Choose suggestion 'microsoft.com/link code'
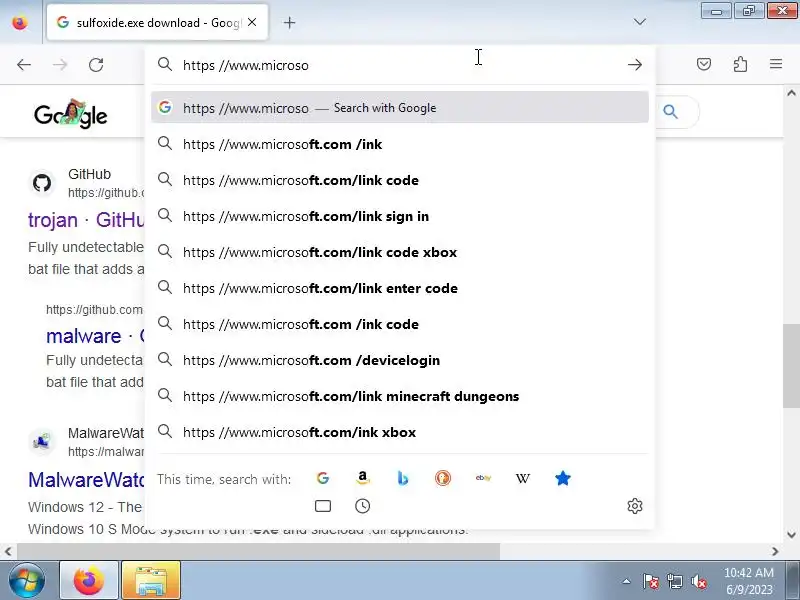Image resolution: width=800 pixels, height=600 pixels. click(399, 180)
